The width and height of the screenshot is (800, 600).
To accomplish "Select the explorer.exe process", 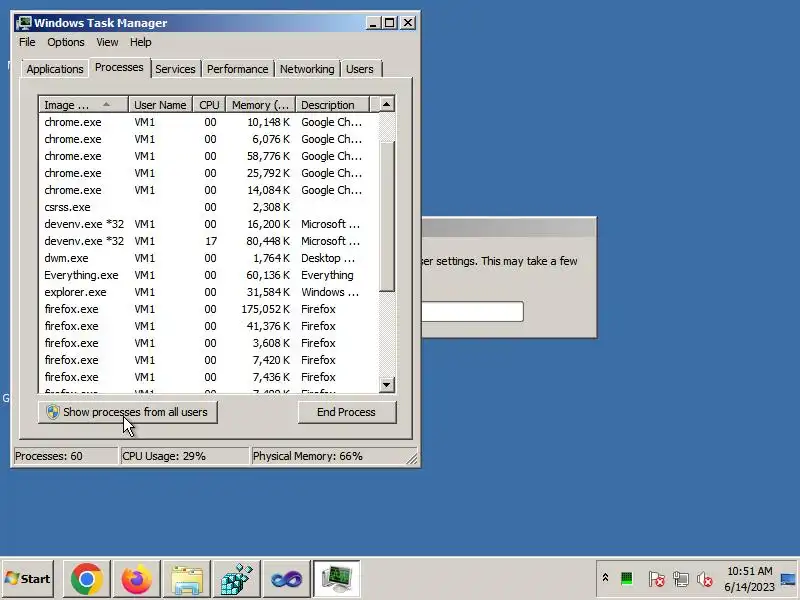I will tap(209, 292).
